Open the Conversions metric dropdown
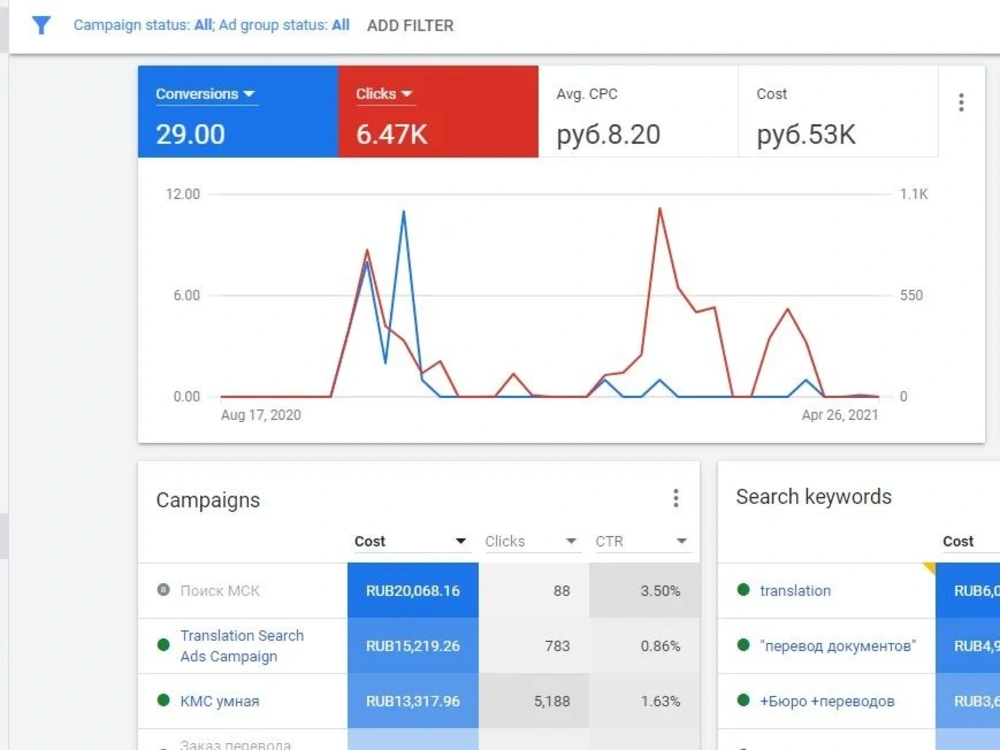This screenshot has height=750, width=1000. (x=205, y=94)
